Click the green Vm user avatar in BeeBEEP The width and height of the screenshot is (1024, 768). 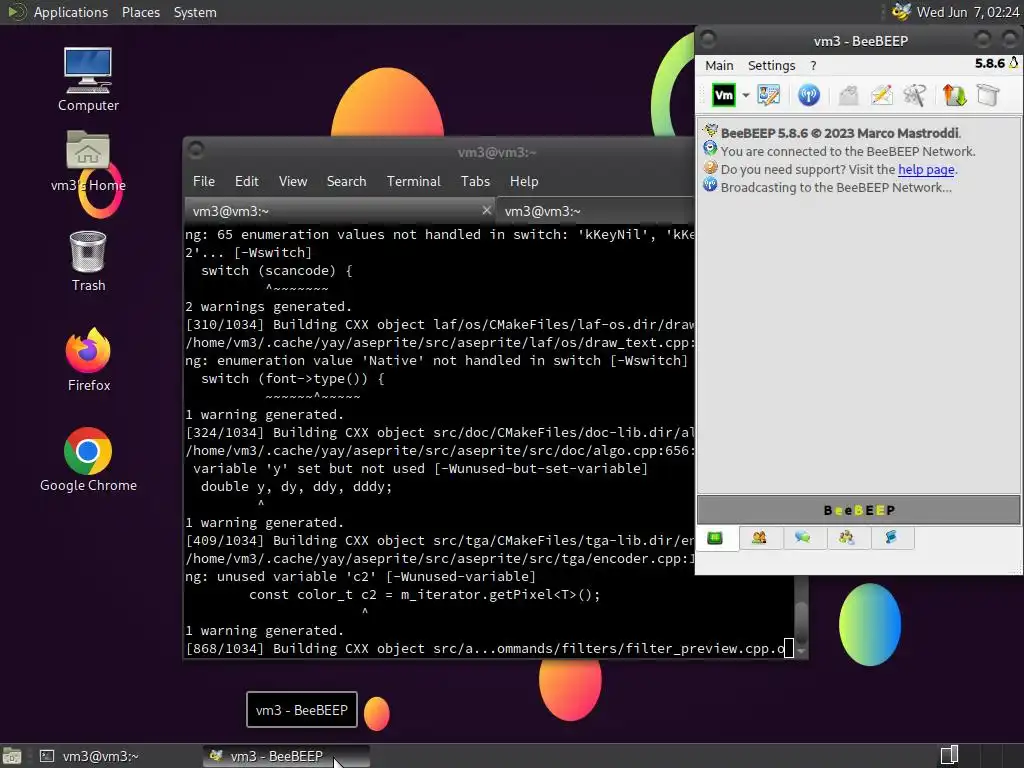tap(723, 95)
